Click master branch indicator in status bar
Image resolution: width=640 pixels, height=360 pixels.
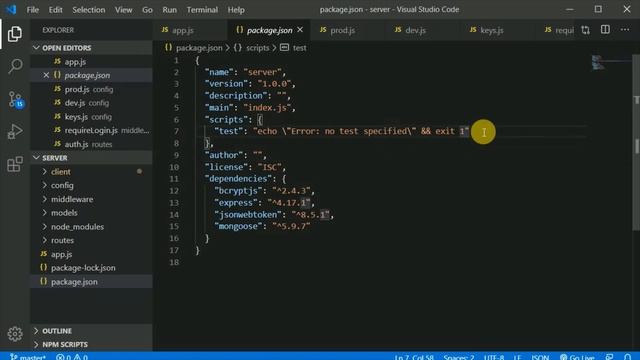point(27,357)
